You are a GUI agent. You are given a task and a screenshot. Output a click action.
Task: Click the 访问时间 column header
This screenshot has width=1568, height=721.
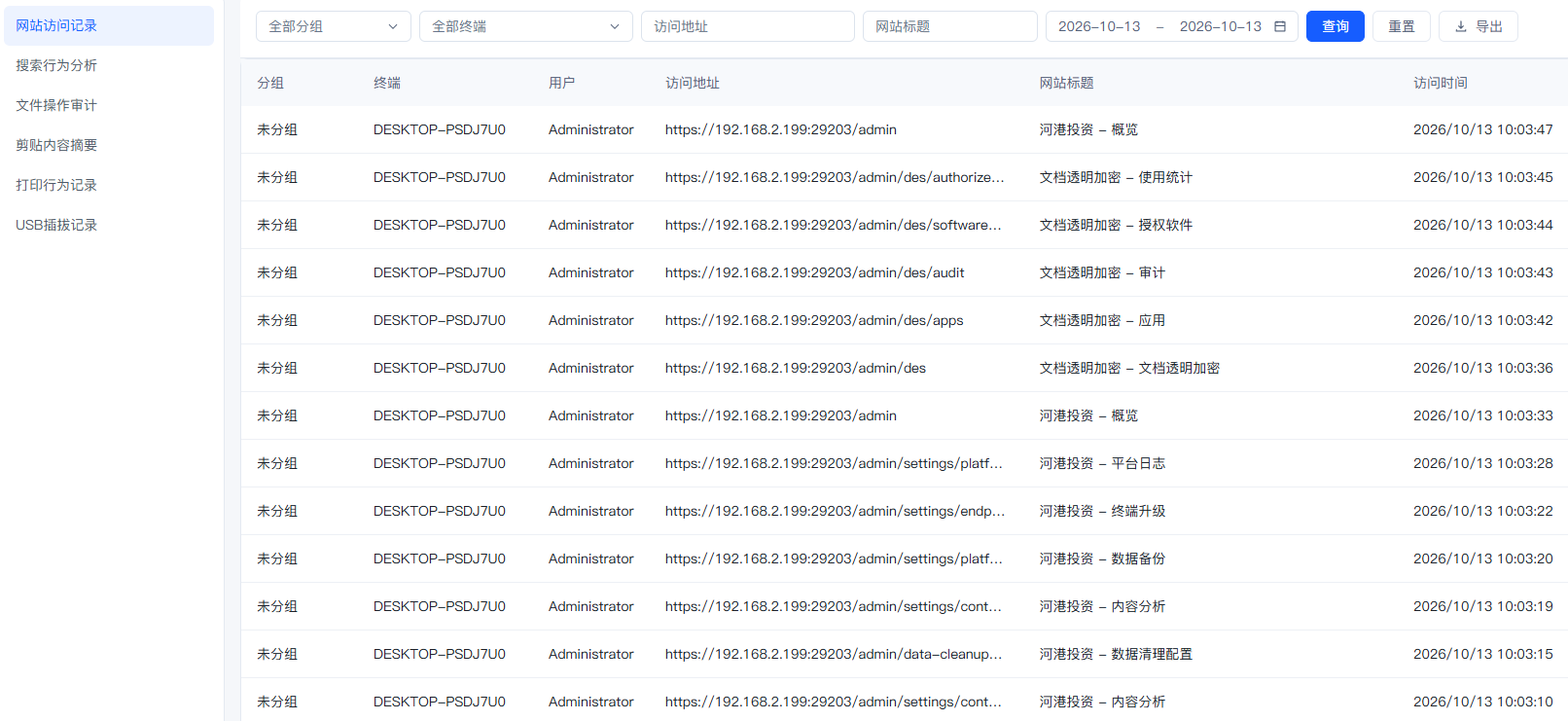pyautogui.click(x=1441, y=83)
